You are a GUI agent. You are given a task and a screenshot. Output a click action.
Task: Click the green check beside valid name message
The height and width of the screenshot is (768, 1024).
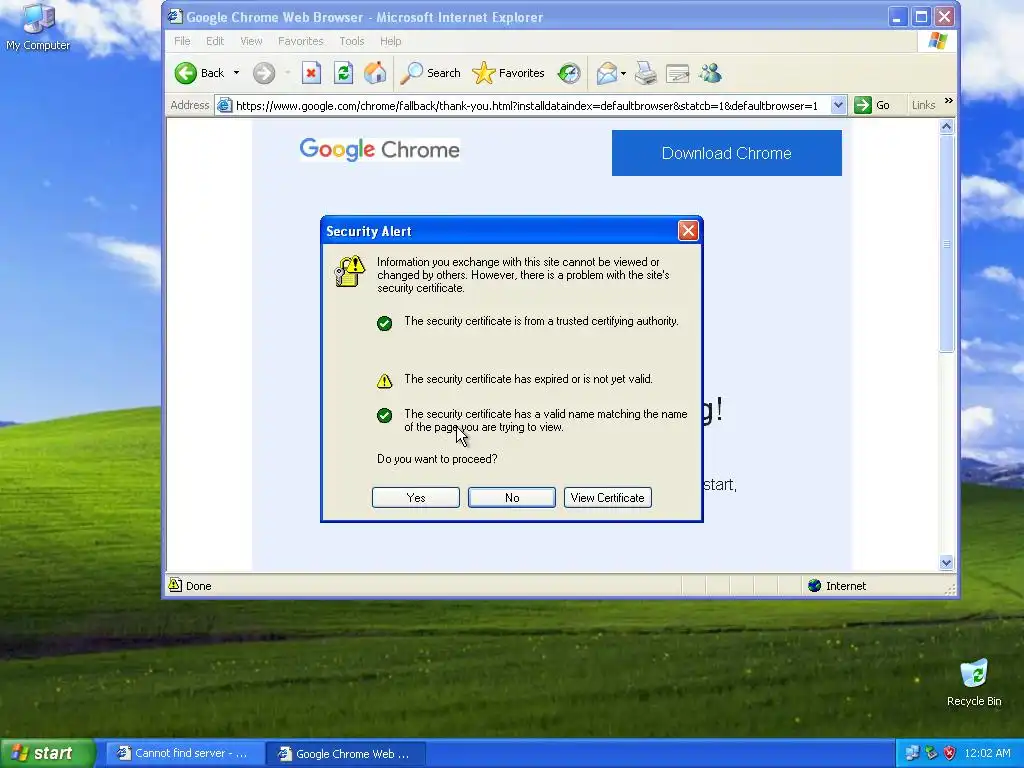[385, 415]
